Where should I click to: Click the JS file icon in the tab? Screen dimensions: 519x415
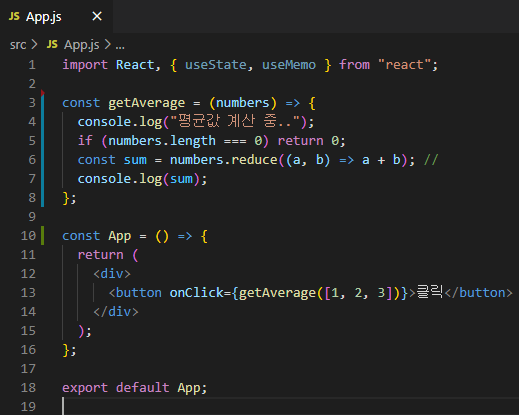click(x=14, y=16)
